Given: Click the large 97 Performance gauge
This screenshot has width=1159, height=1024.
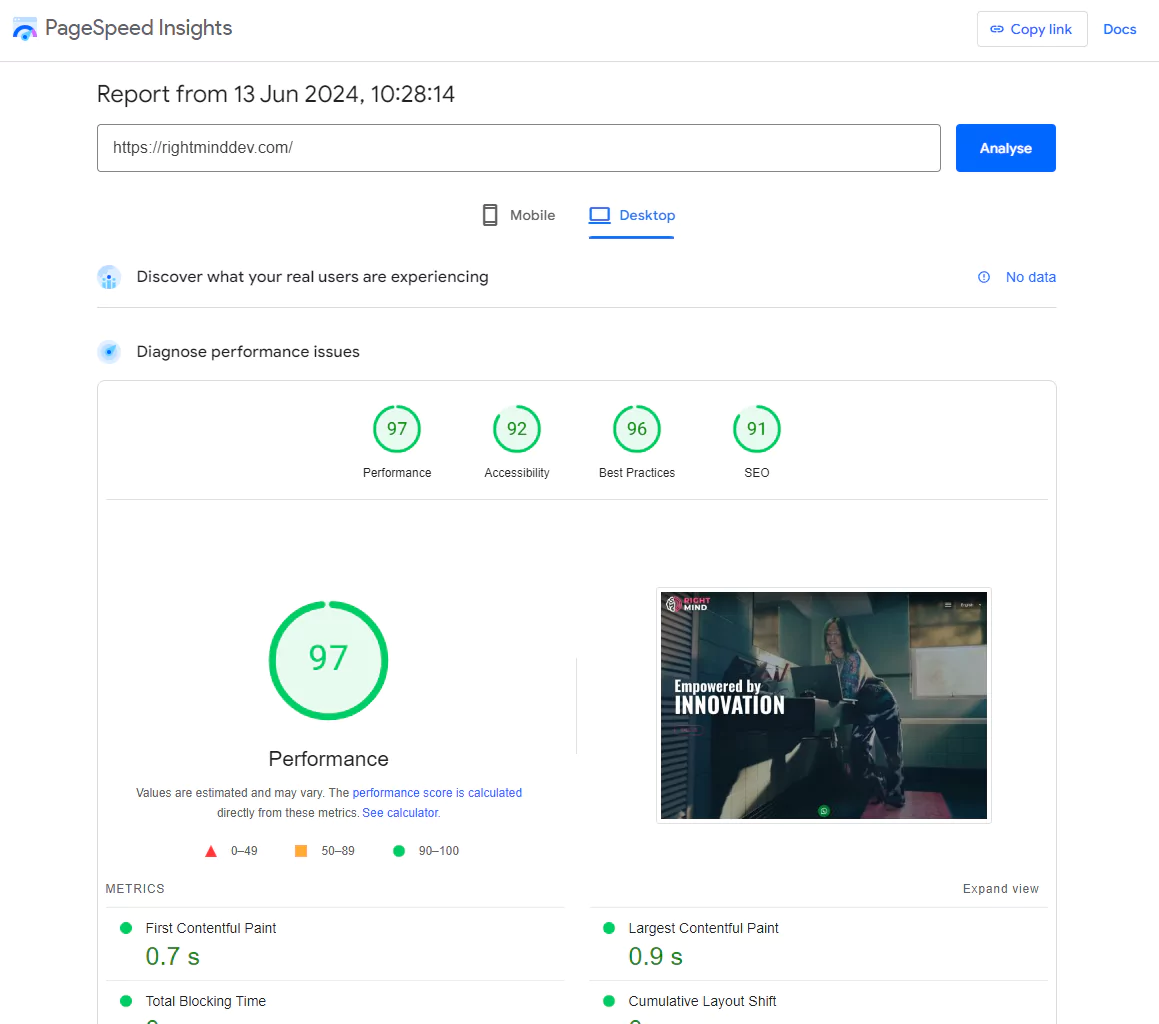Looking at the screenshot, I should pos(328,660).
